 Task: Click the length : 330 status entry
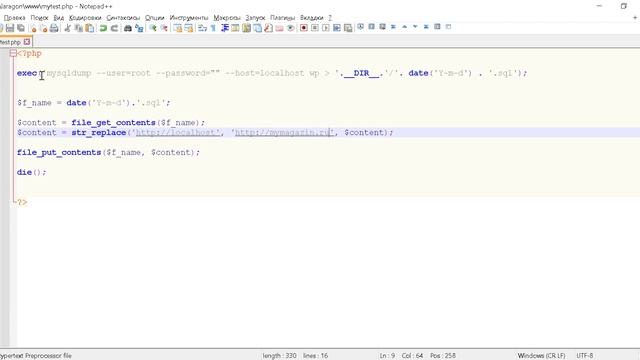pos(279,356)
